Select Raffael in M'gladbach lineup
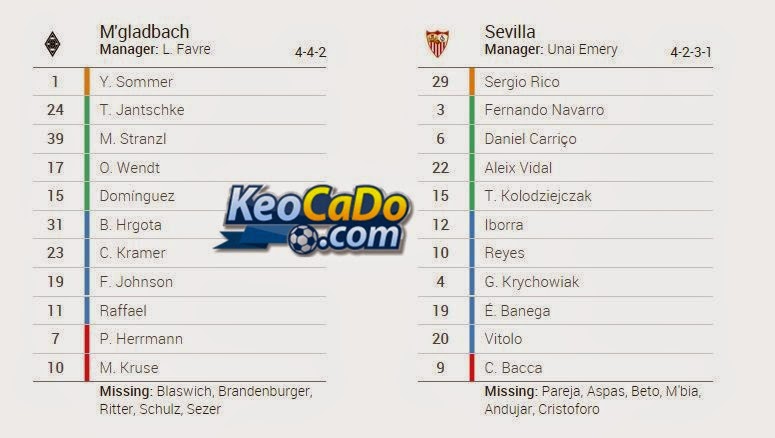The image size is (775, 438). (x=123, y=311)
